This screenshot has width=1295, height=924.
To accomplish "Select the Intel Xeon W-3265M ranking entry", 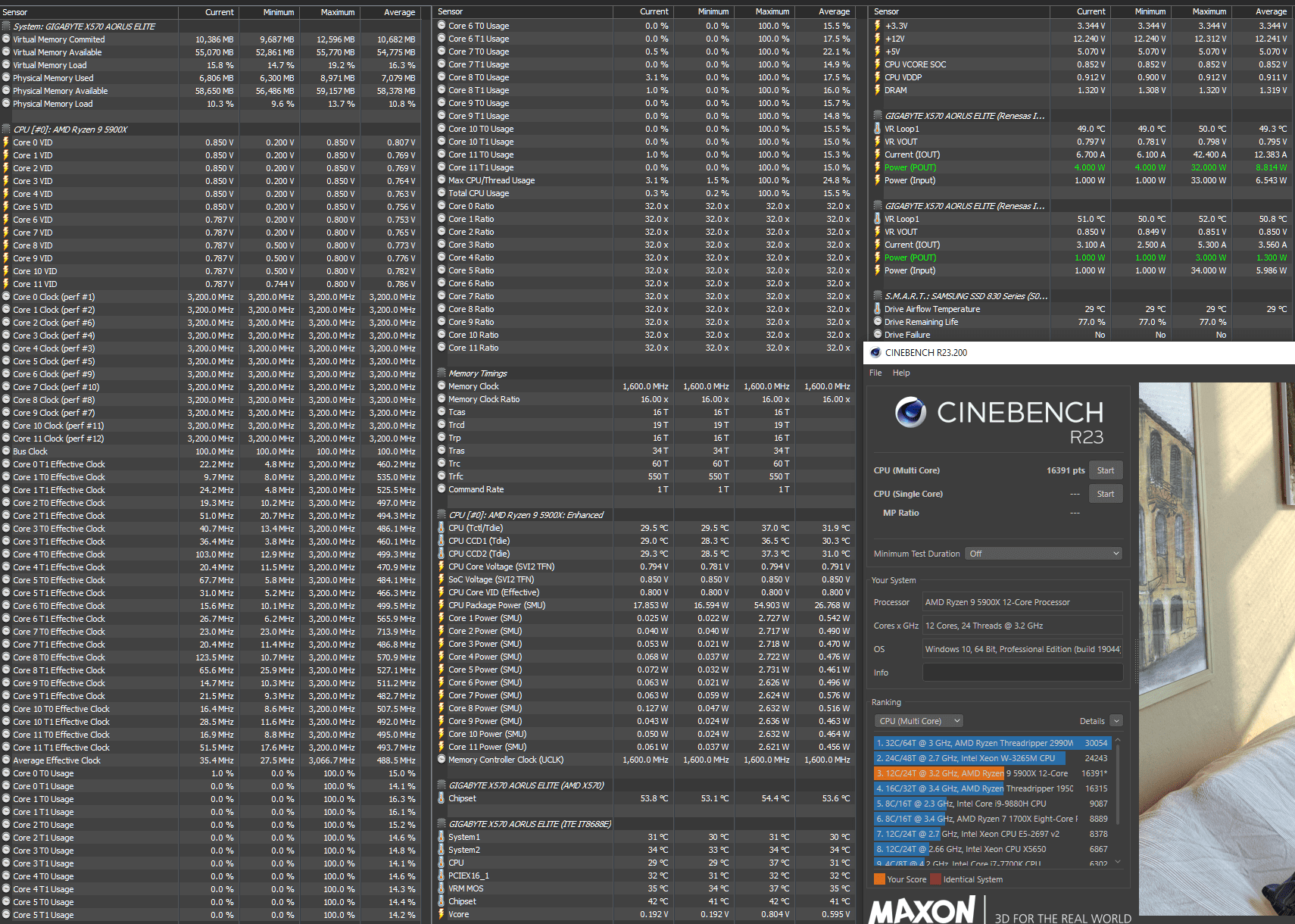I will pyautogui.click(x=992, y=758).
